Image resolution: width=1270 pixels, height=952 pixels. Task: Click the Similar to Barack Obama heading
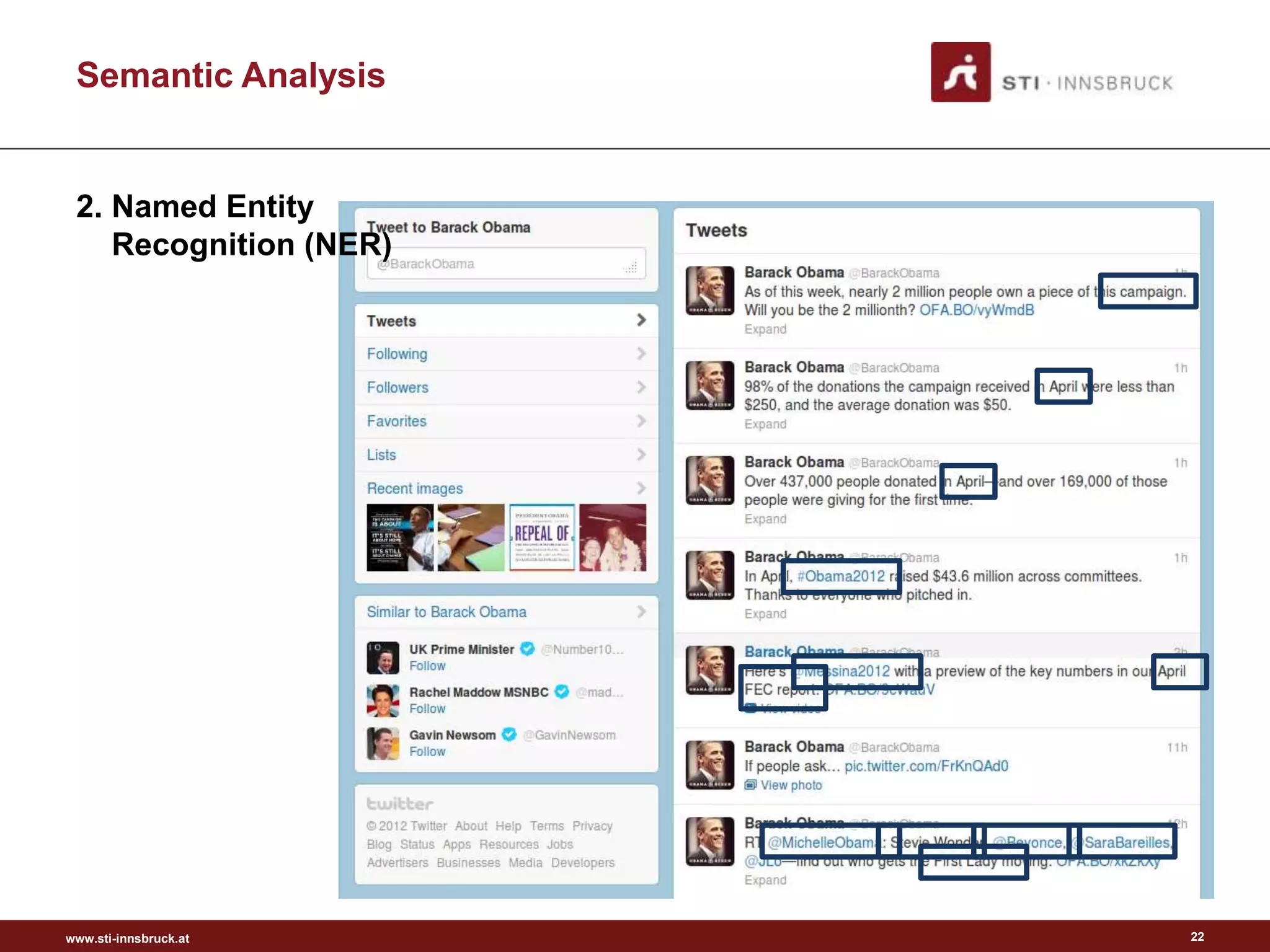pyautogui.click(x=446, y=612)
